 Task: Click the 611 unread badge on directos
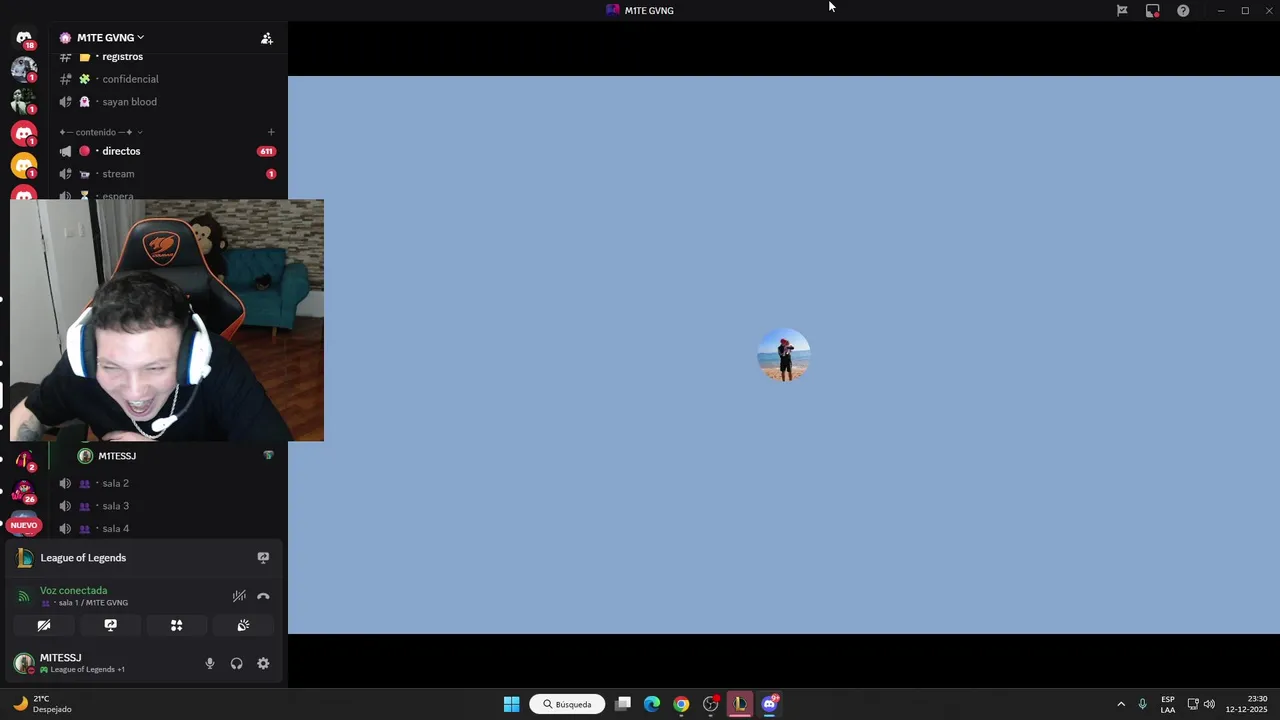coord(266,151)
